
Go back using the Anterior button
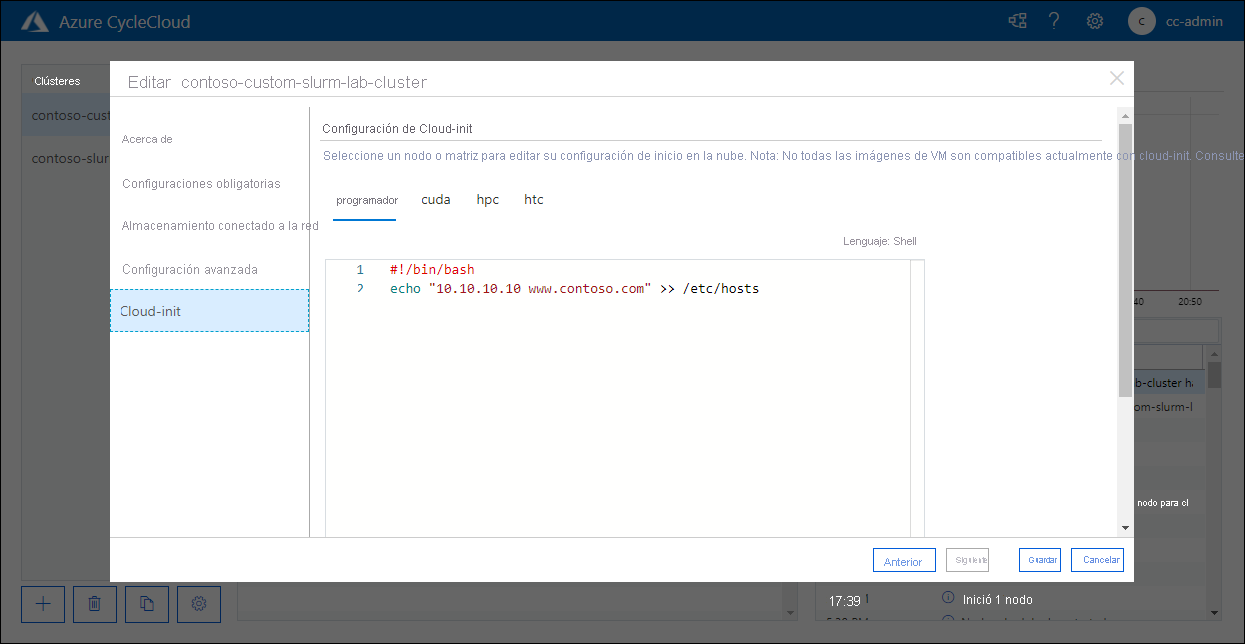click(x=904, y=560)
